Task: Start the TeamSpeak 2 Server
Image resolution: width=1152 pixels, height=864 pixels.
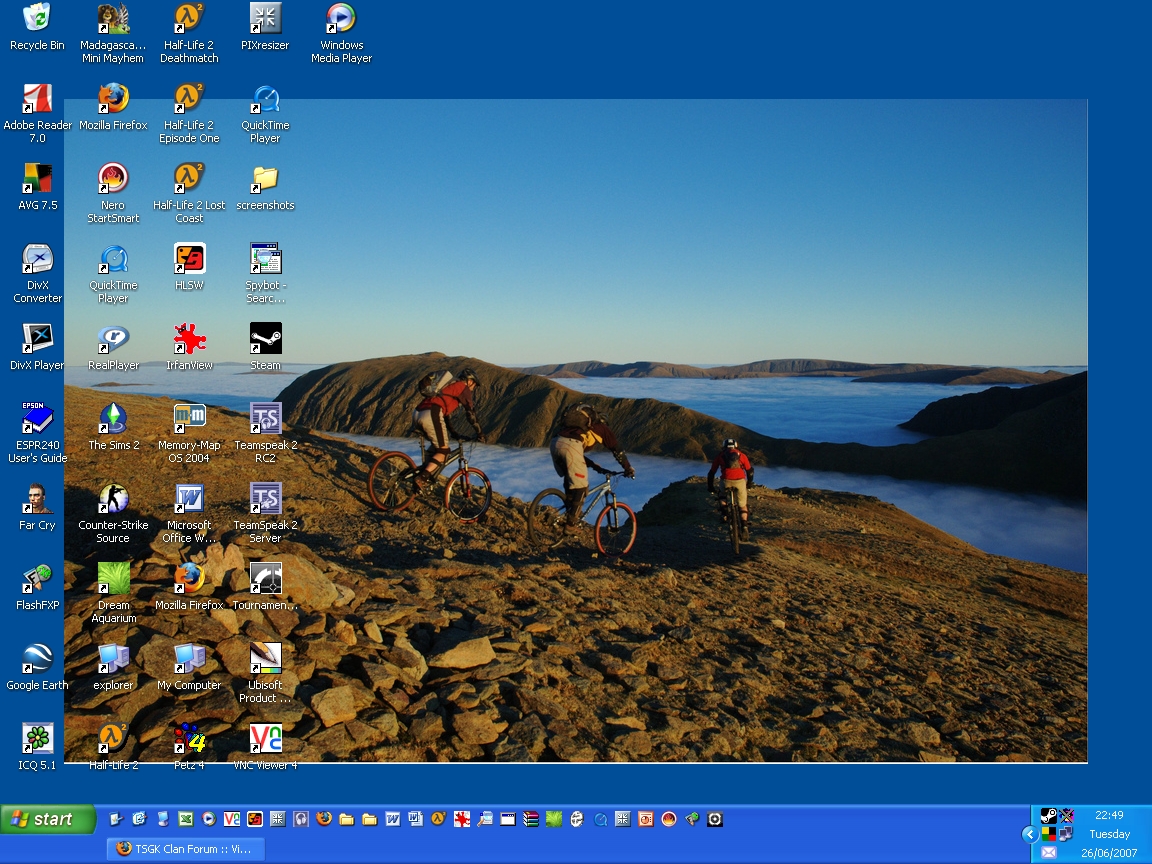Action: [265, 500]
